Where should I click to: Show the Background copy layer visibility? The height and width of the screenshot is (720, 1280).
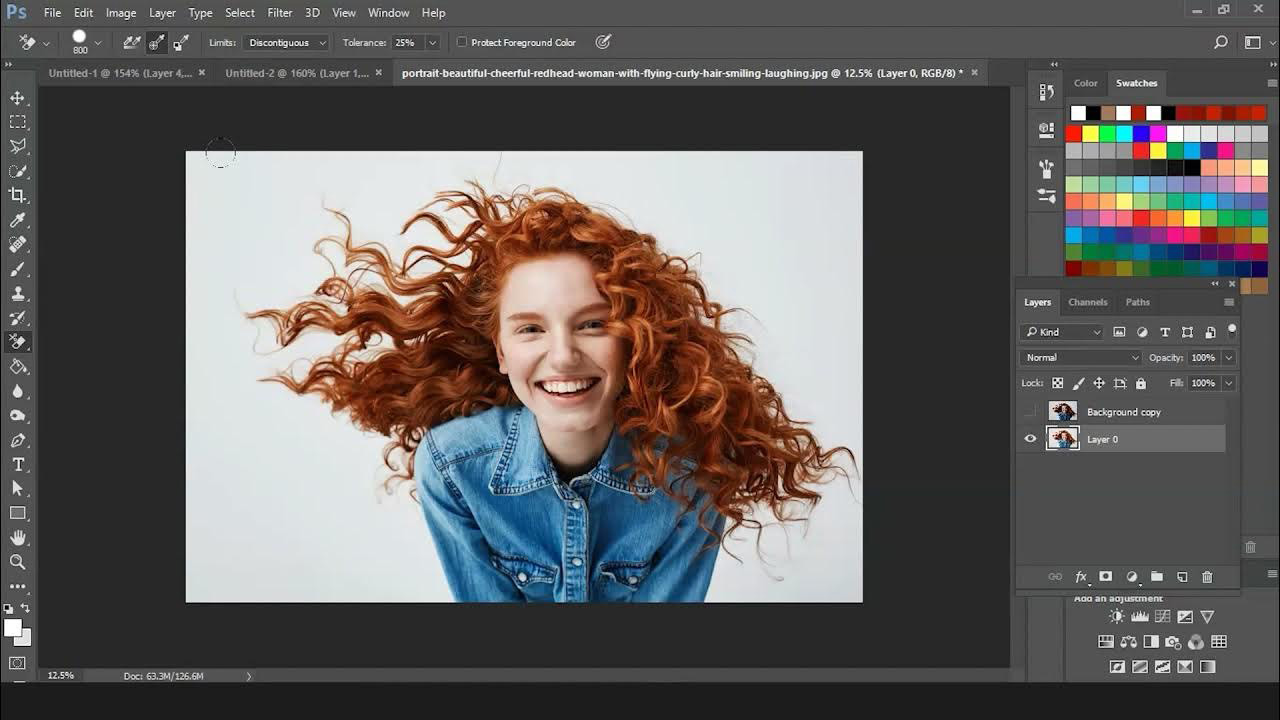(1030, 411)
